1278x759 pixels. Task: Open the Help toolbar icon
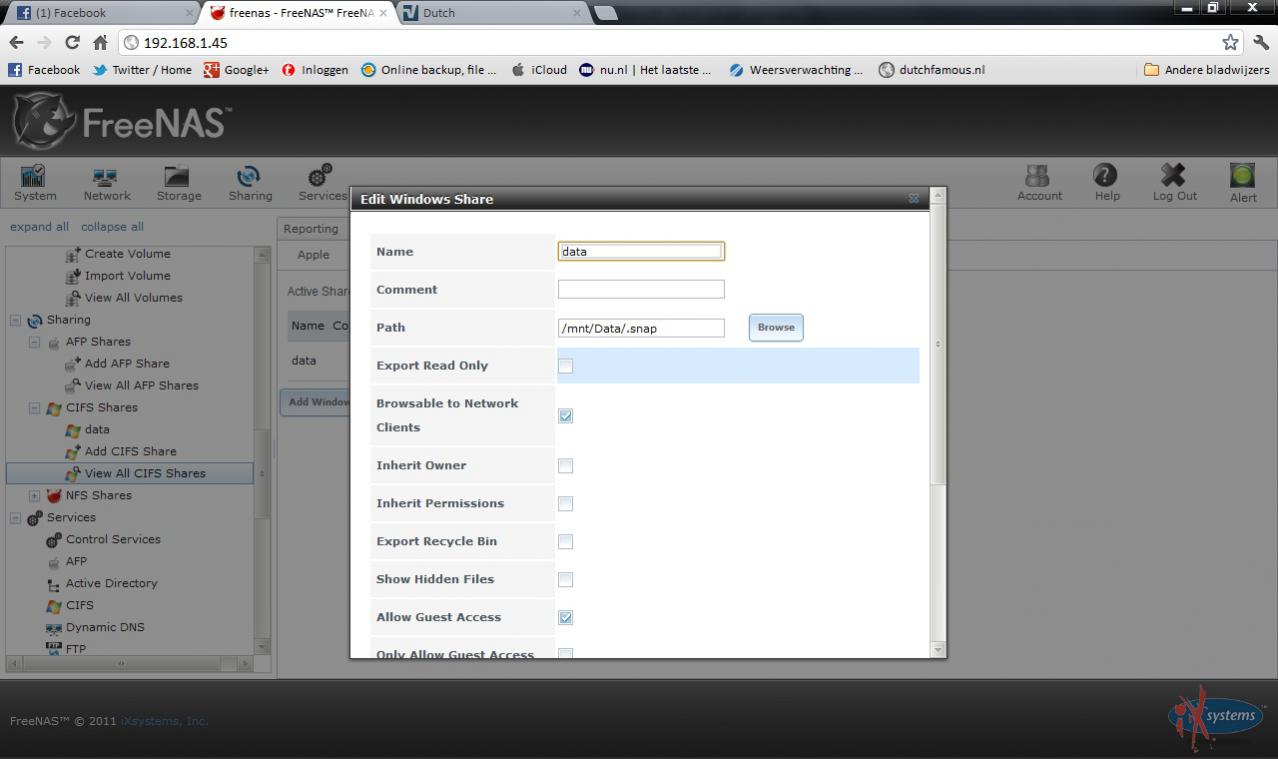(x=1107, y=183)
